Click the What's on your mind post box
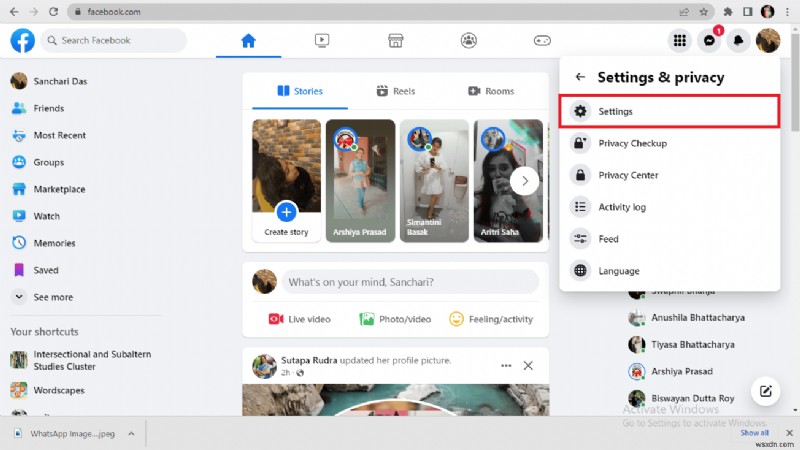Image resolution: width=800 pixels, height=450 pixels. [x=410, y=282]
